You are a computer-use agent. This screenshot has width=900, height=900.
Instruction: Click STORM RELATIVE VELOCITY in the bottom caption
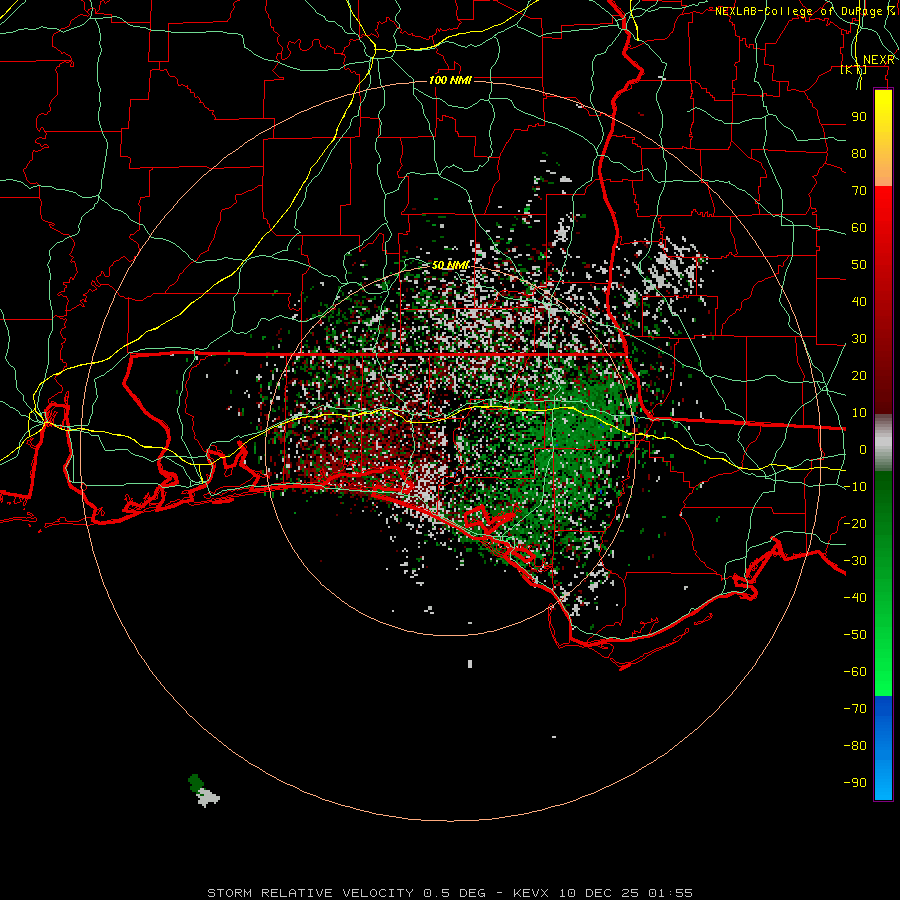point(310,893)
